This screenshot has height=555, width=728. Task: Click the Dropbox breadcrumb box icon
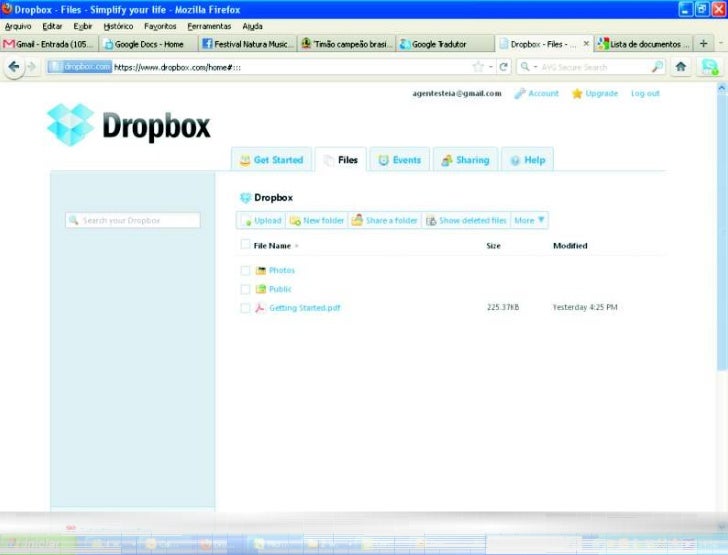point(246,198)
